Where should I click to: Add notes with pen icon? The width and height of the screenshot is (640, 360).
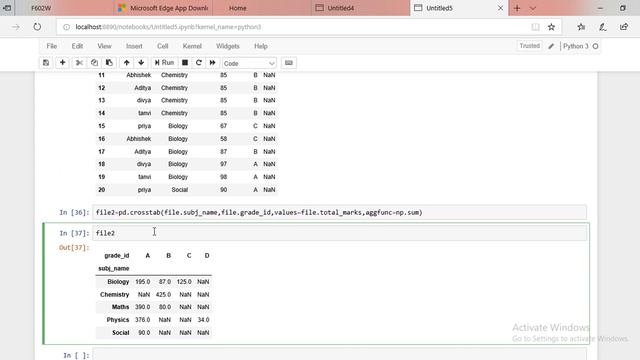(602, 27)
